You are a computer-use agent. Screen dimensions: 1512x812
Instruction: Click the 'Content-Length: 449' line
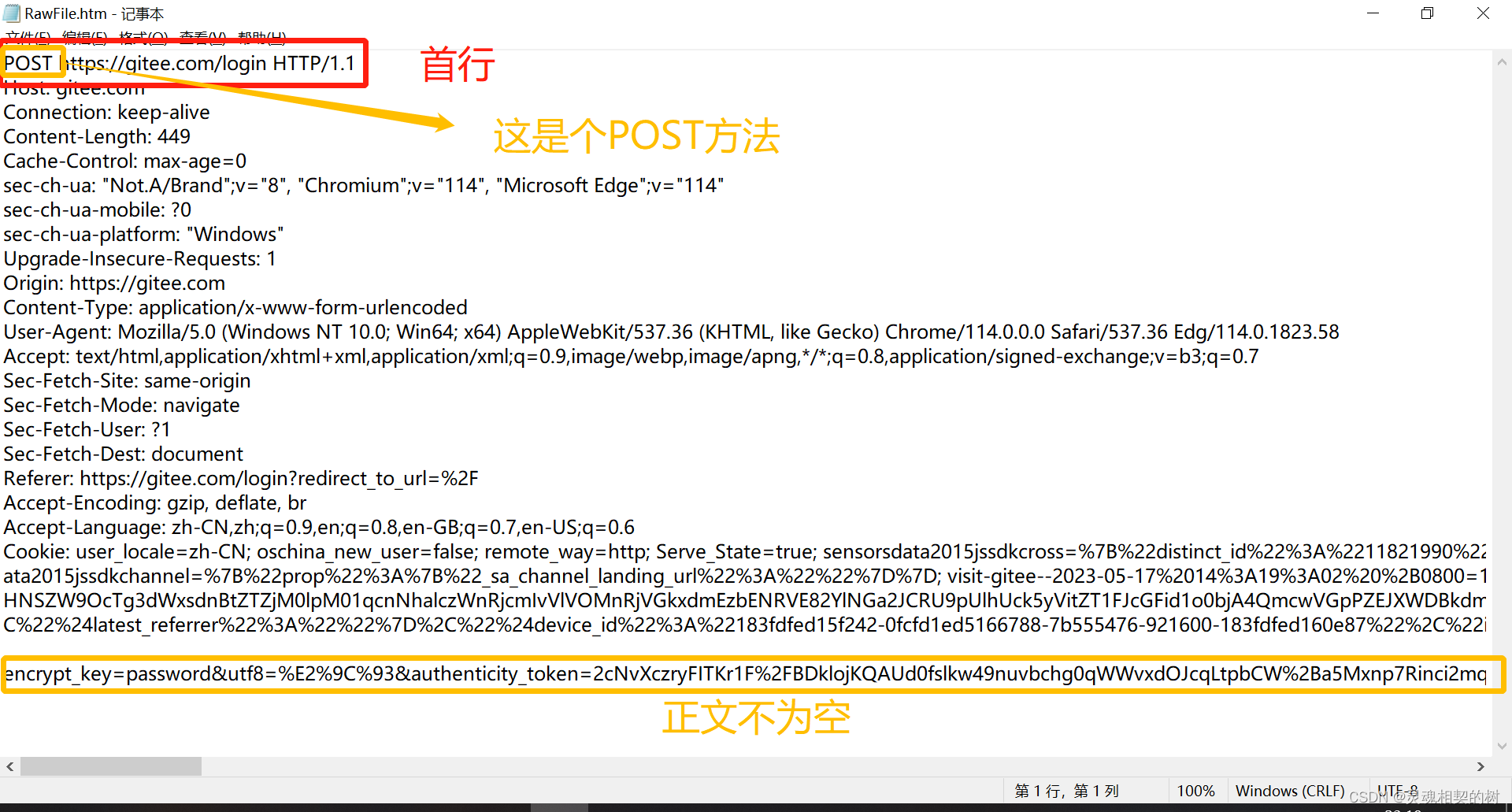[97, 136]
